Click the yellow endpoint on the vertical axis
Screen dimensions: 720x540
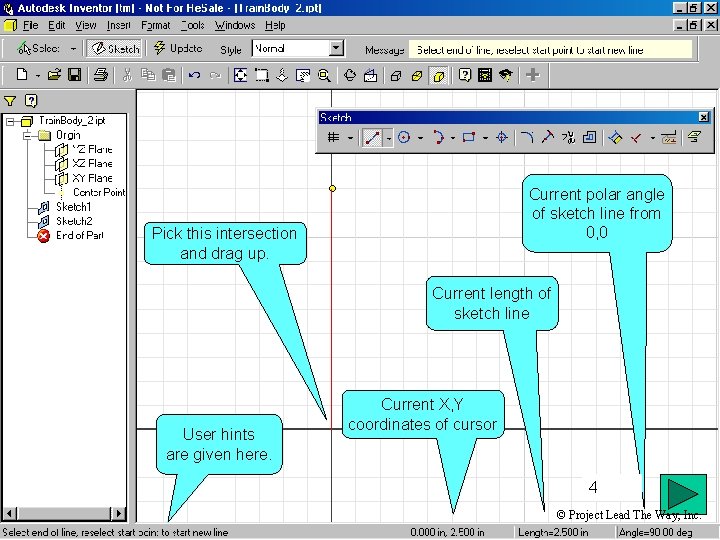332,188
